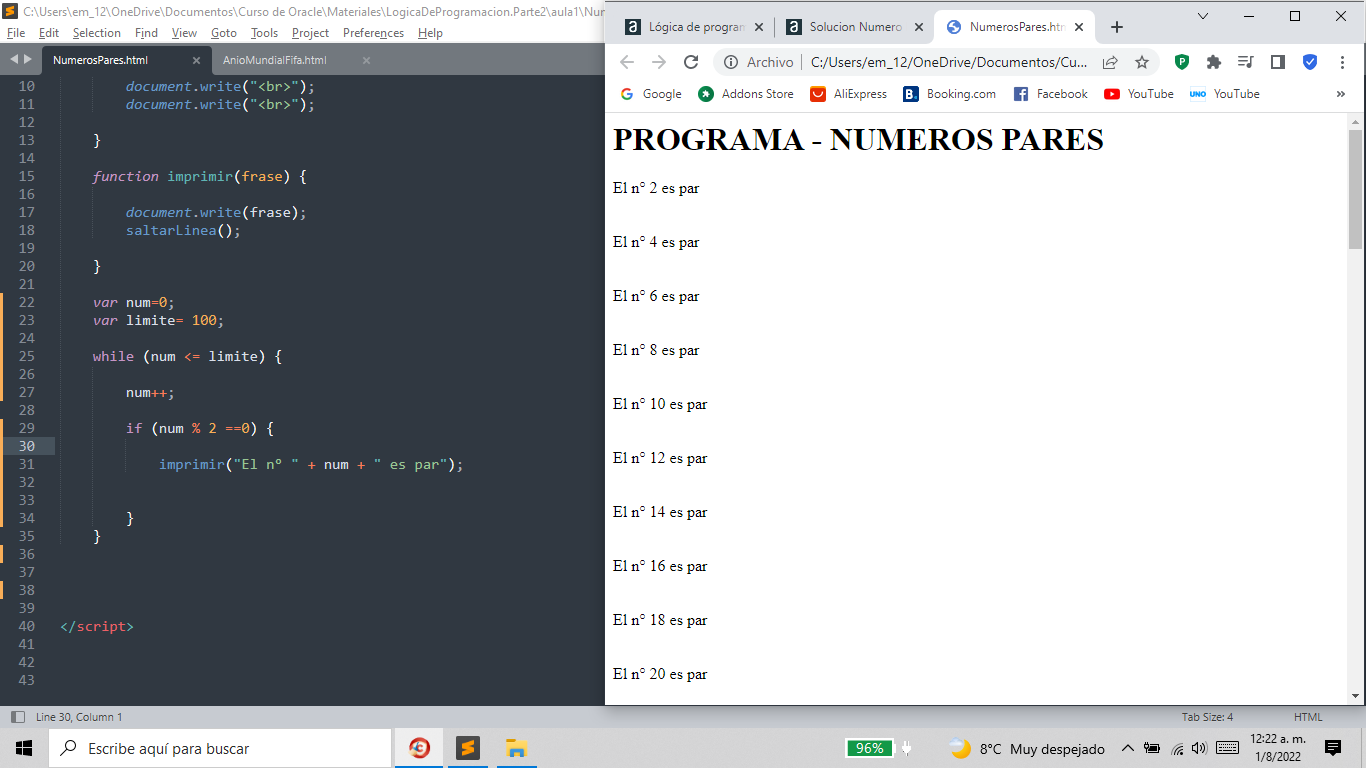Open the red circular app on taskbar

click(x=420, y=748)
